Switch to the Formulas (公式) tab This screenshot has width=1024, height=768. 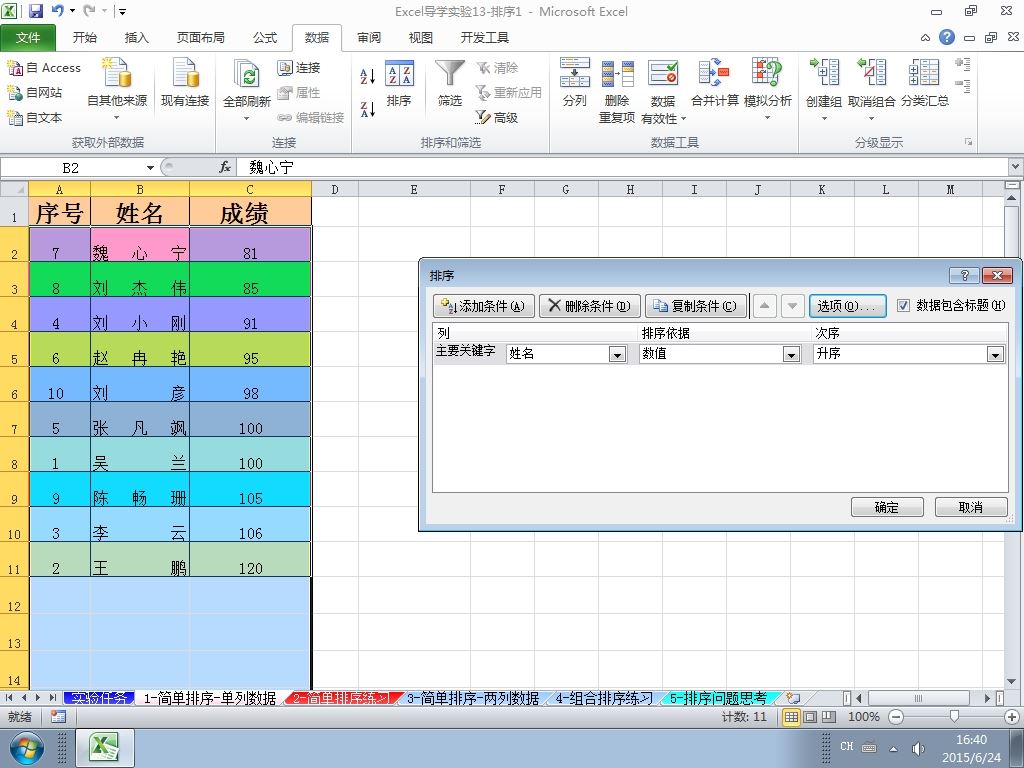tap(265, 38)
